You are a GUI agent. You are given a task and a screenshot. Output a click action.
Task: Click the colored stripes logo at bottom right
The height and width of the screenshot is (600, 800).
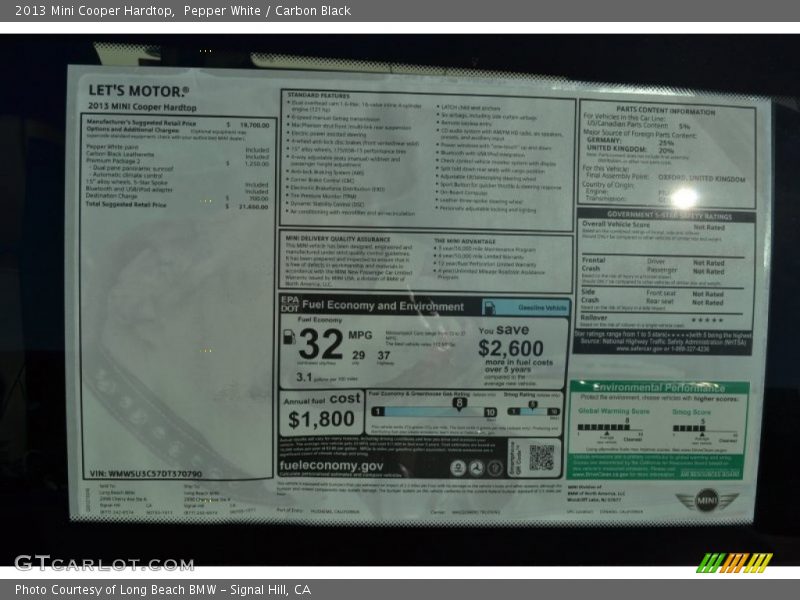(x=734, y=563)
